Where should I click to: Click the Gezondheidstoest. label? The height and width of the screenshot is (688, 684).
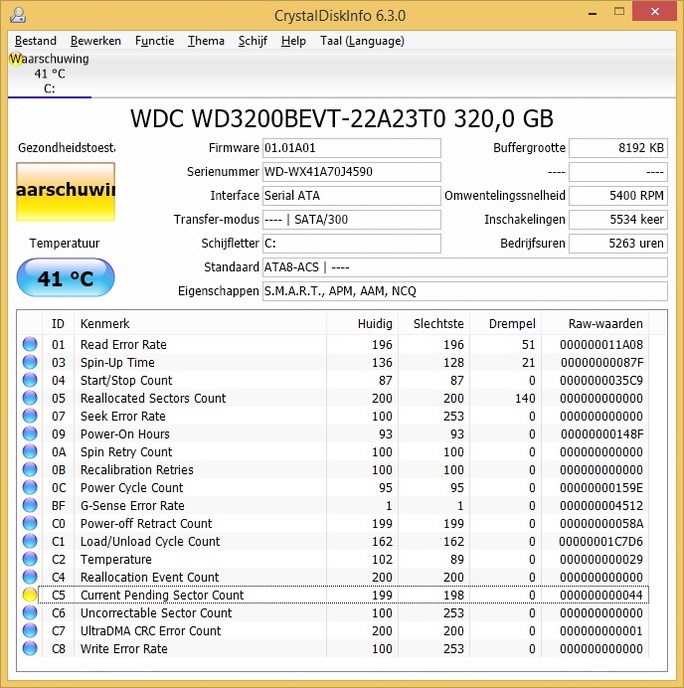click(67, 148)
